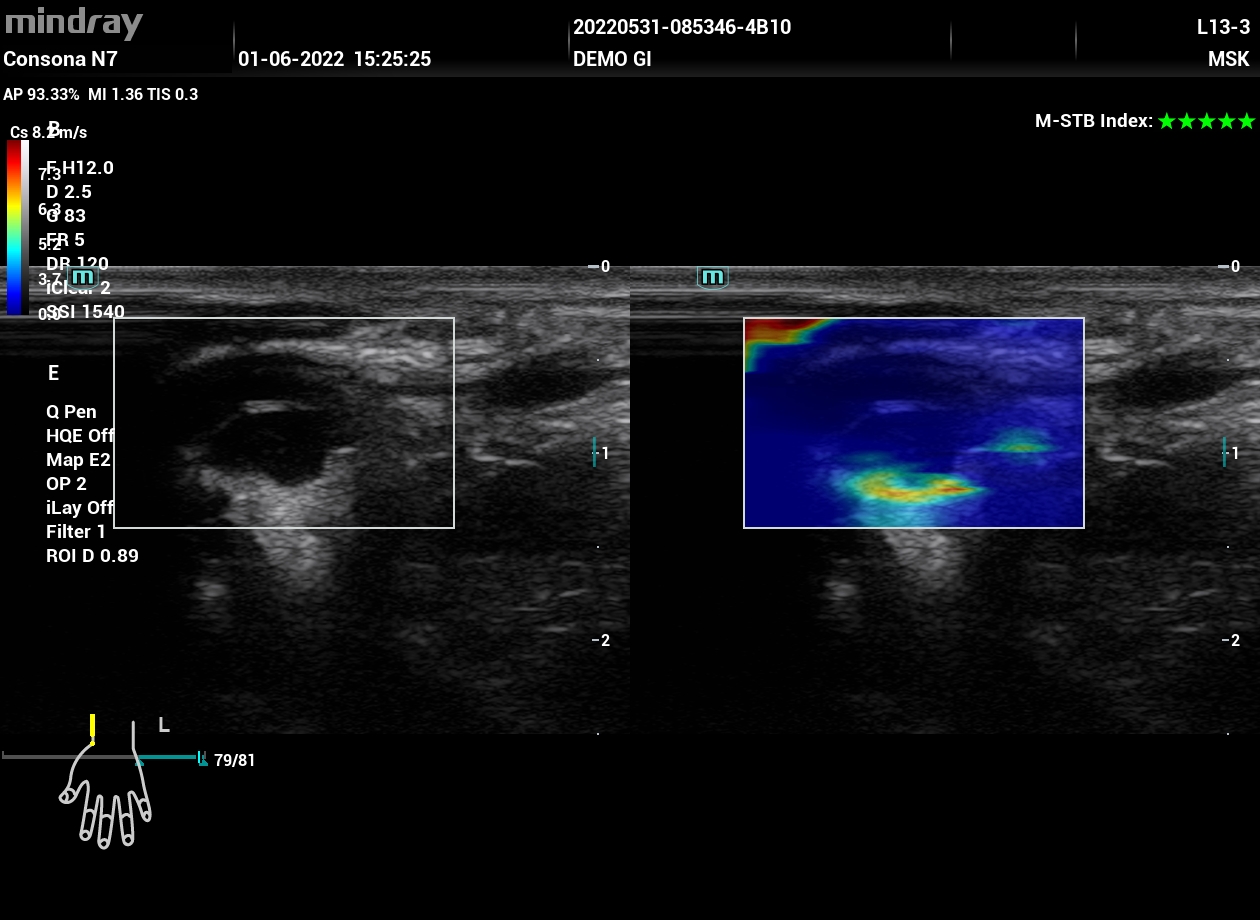Image resolution: width=1260 pixels, height=920 pixels.
Task: Toggle the HQE Off setting
Action: [x=80, y=436]
